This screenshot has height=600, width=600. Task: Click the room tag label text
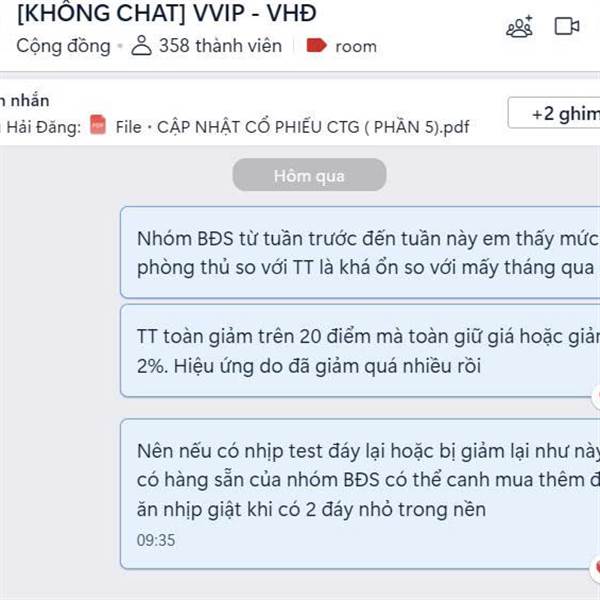356,46
